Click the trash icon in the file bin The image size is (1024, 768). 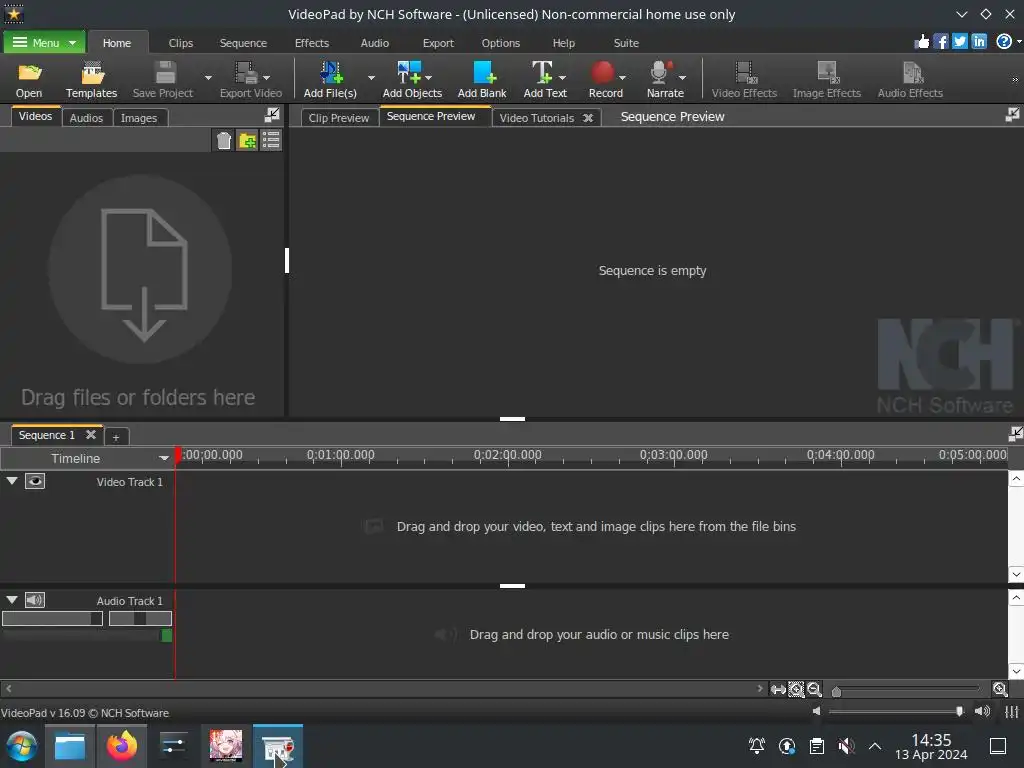pyautogui.click(x=223, y=140)
